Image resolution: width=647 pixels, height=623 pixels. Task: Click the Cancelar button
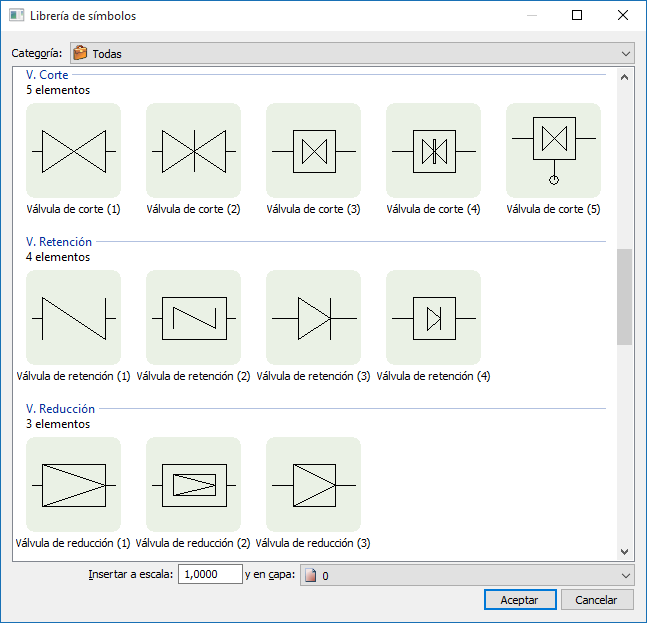click(597, 600)
